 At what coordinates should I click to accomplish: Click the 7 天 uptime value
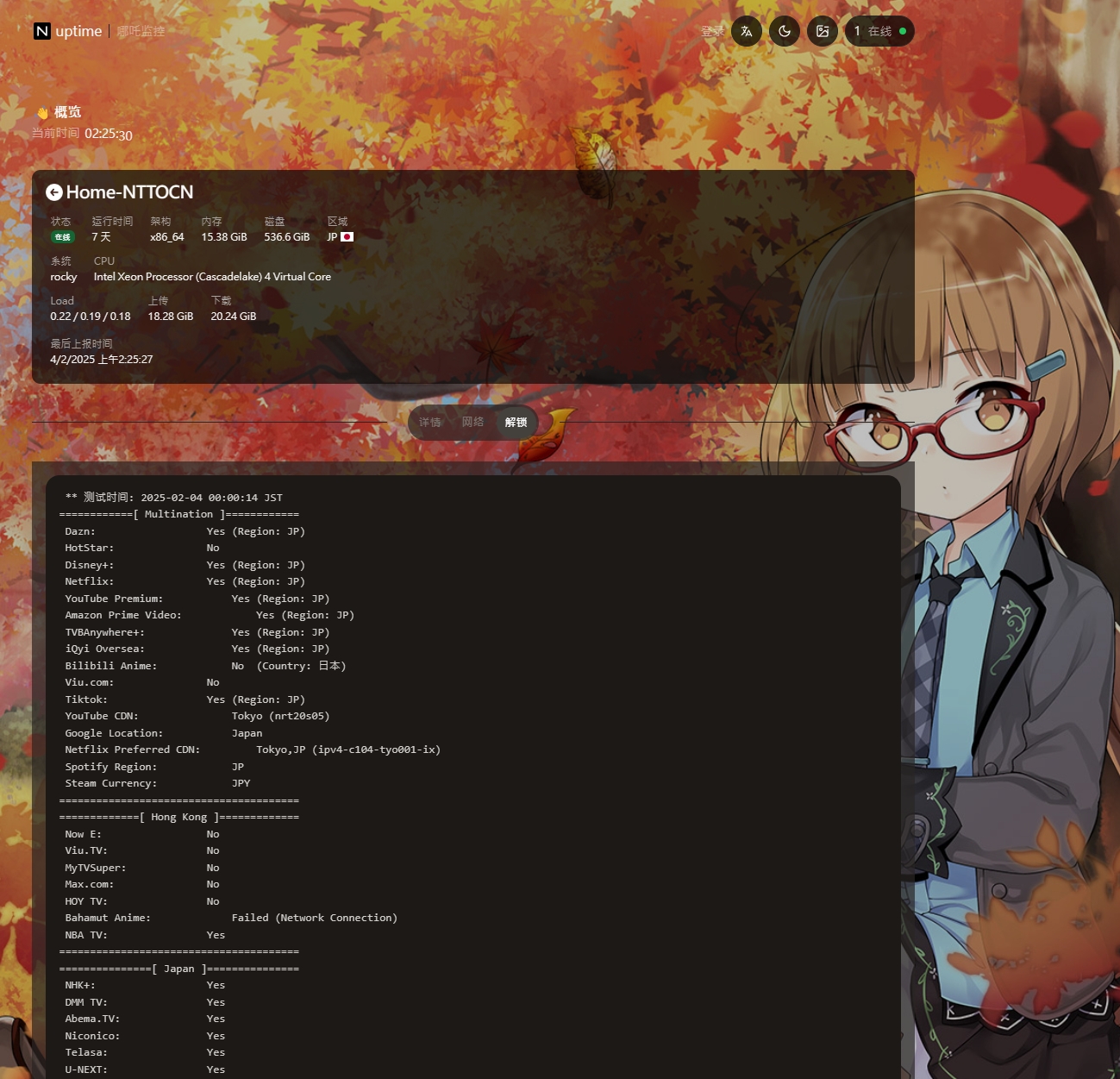102,237
